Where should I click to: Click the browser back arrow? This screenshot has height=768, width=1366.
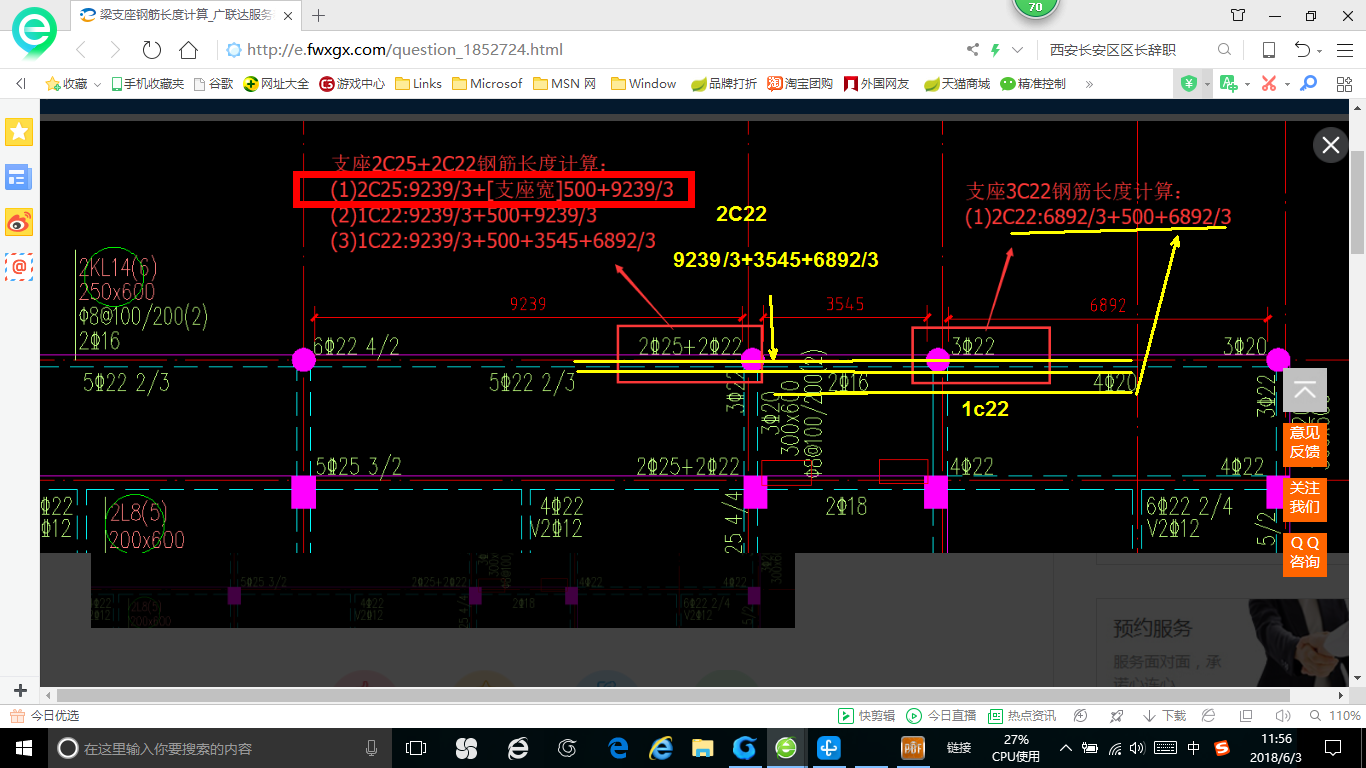[81, 50]
